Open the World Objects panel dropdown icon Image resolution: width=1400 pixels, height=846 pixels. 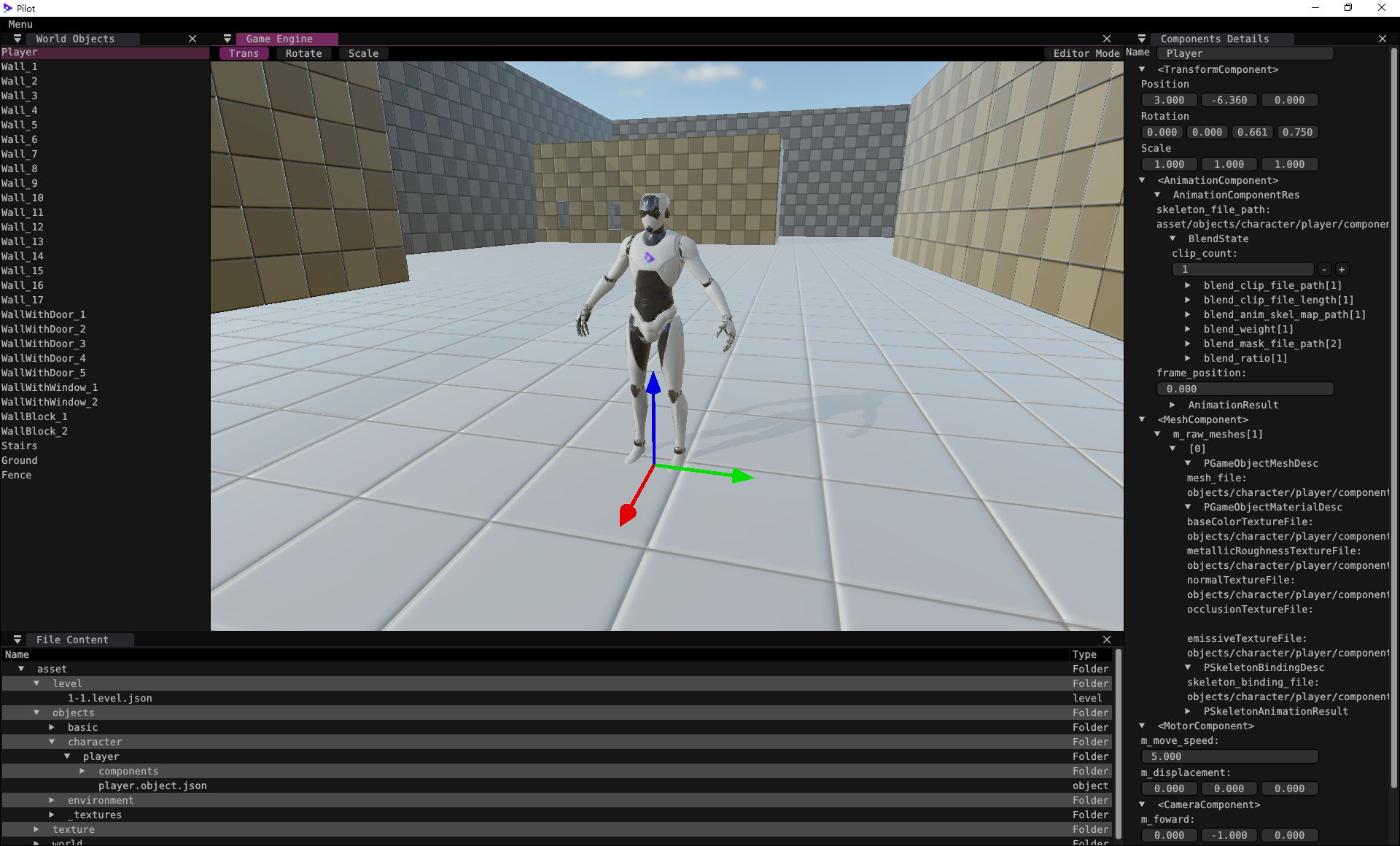point(17,39)
